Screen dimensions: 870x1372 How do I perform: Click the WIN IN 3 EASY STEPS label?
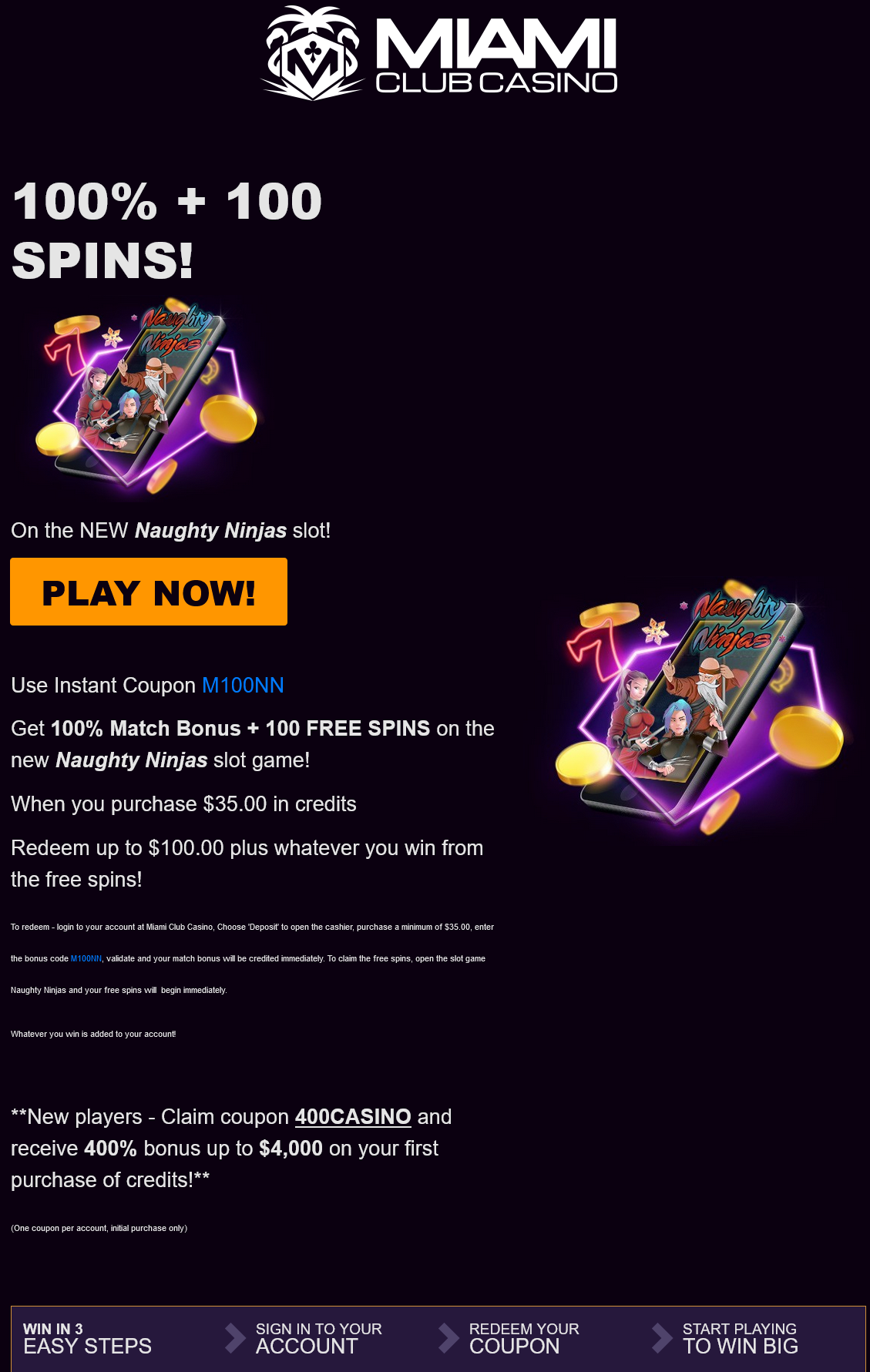point(87,1338)
